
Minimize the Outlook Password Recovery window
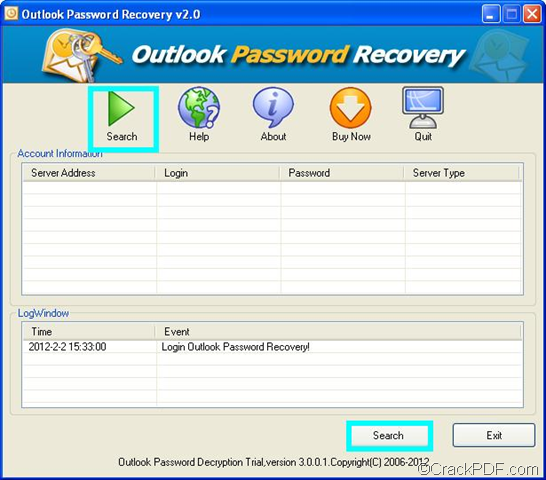click(x=490, y=14)
